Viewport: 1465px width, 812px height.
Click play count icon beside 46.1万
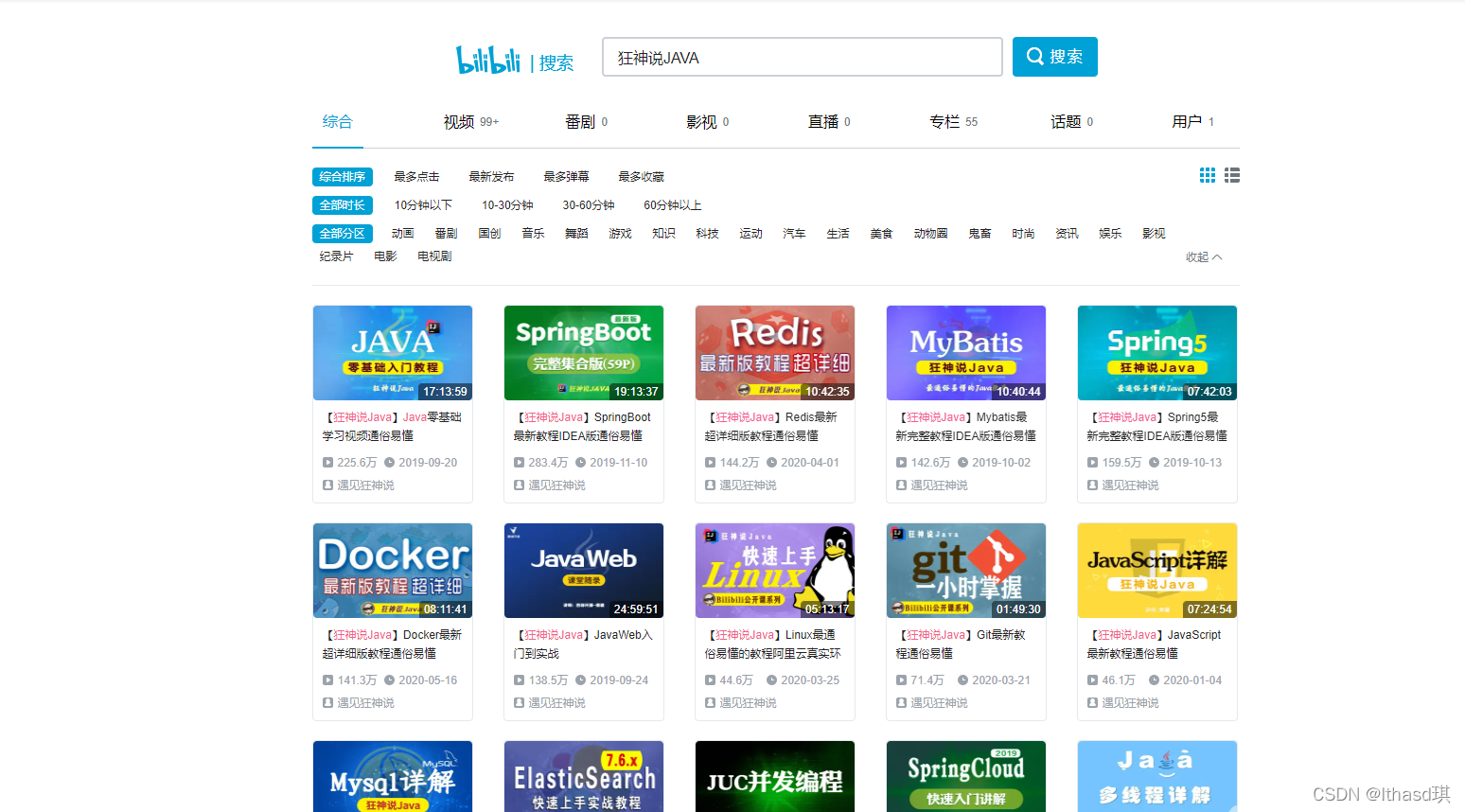click(1092, 680)
